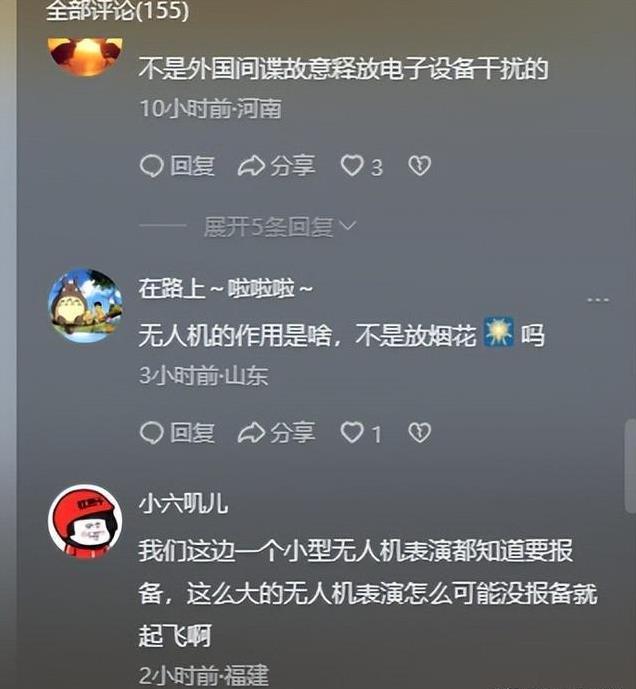Click reply bubble icon under Henan comment
This screenshot has width=636, height=689.
(152, 166)
